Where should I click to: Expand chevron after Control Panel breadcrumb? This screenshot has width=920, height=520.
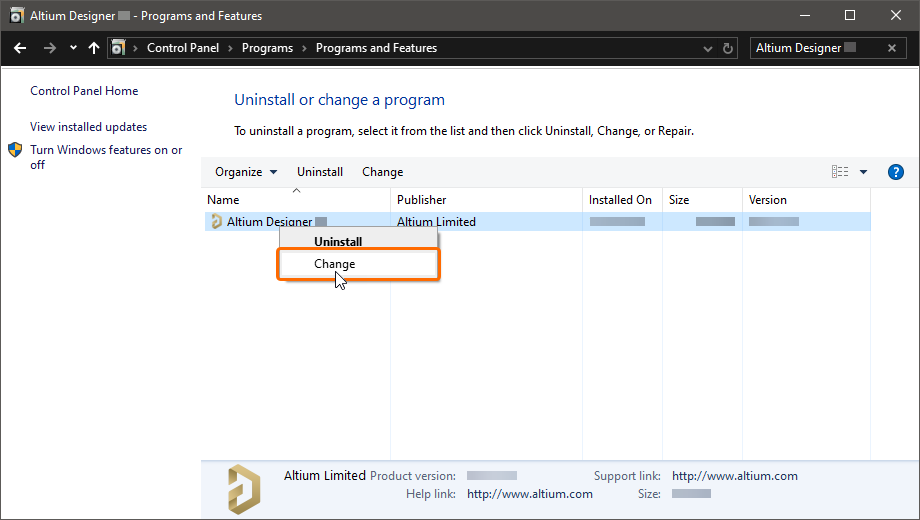(230, 48)
